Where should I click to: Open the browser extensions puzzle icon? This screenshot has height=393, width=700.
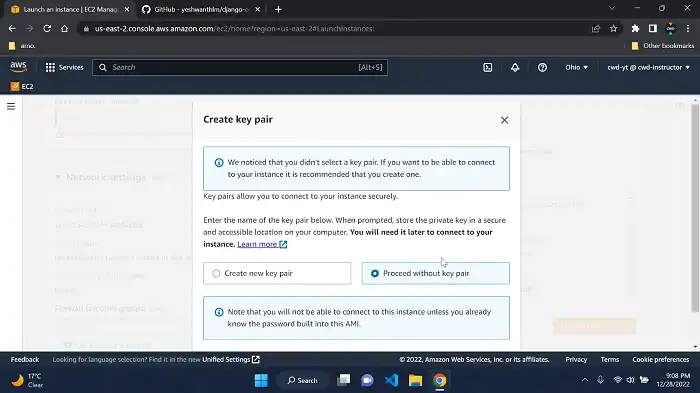pos(635,29)
